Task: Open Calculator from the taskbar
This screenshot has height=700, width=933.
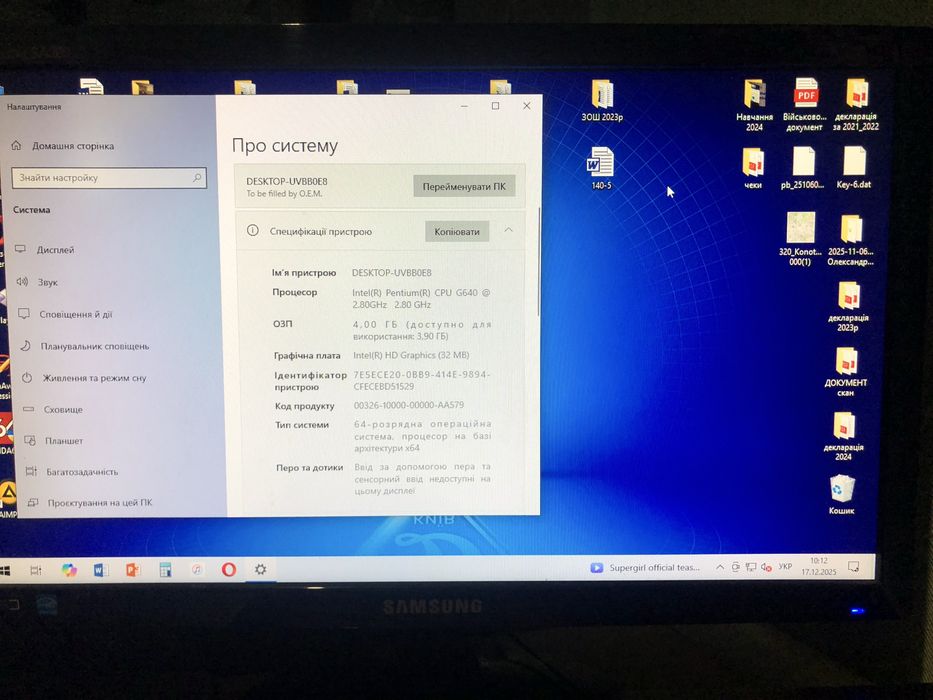Action: tap(165, 570)
